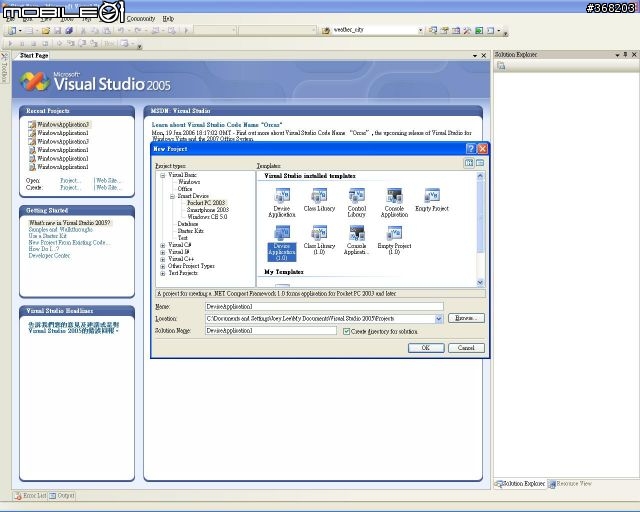The image size is (640, 512).
Task: Switch to the Resource View tab
Action: pos(570,484)
